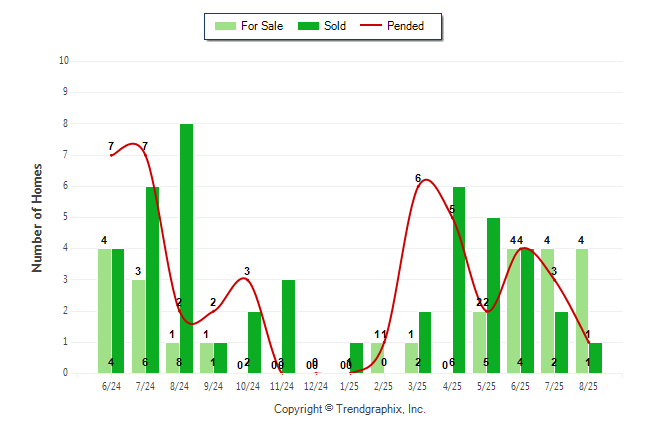Screen dimensions: 646x434
Task: Click the Sold legend green swatch
Action: (x=308, y=26)
